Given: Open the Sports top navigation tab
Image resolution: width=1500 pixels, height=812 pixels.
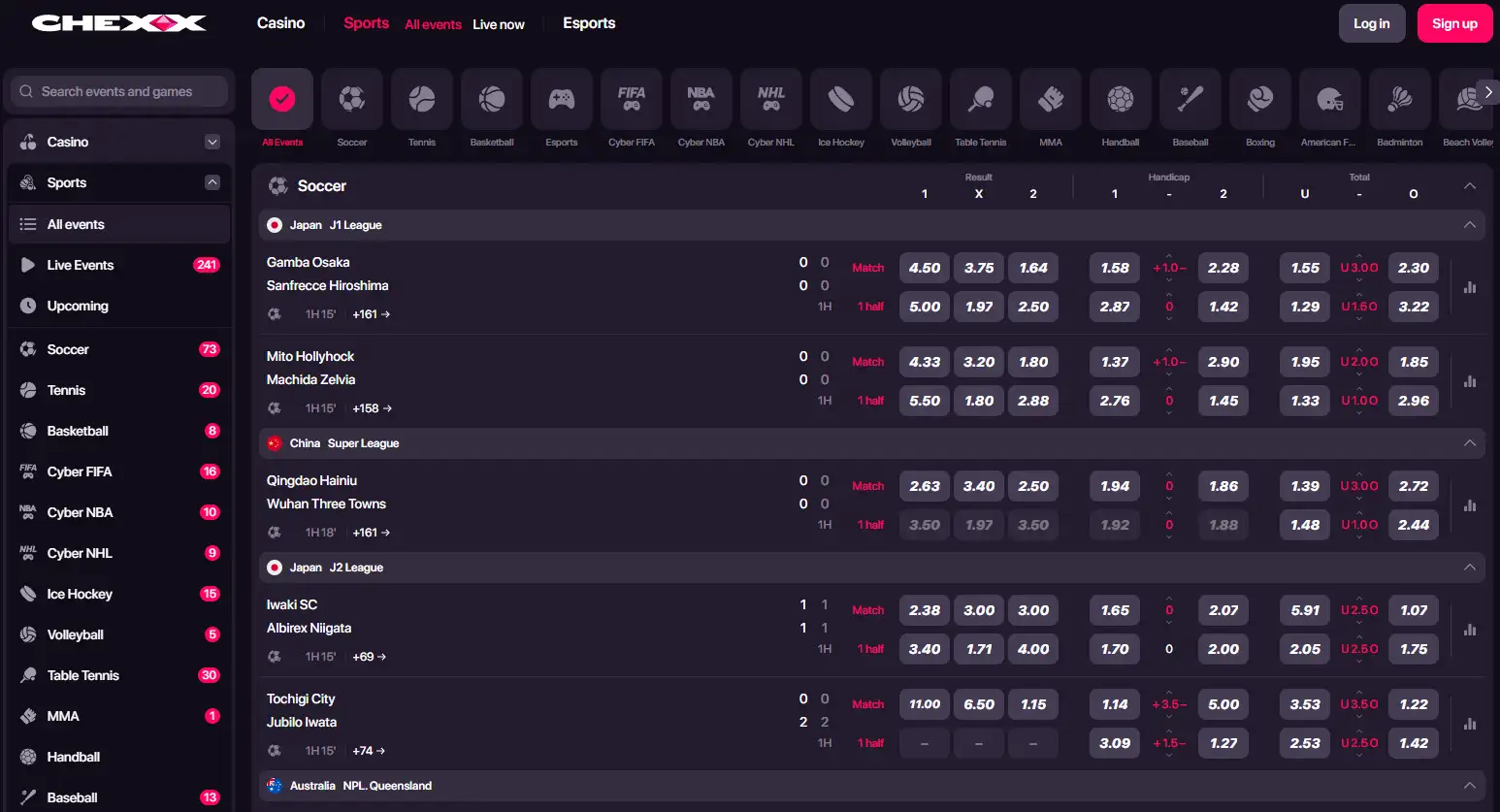Looking at the screenshot, I should pos(366,23).
